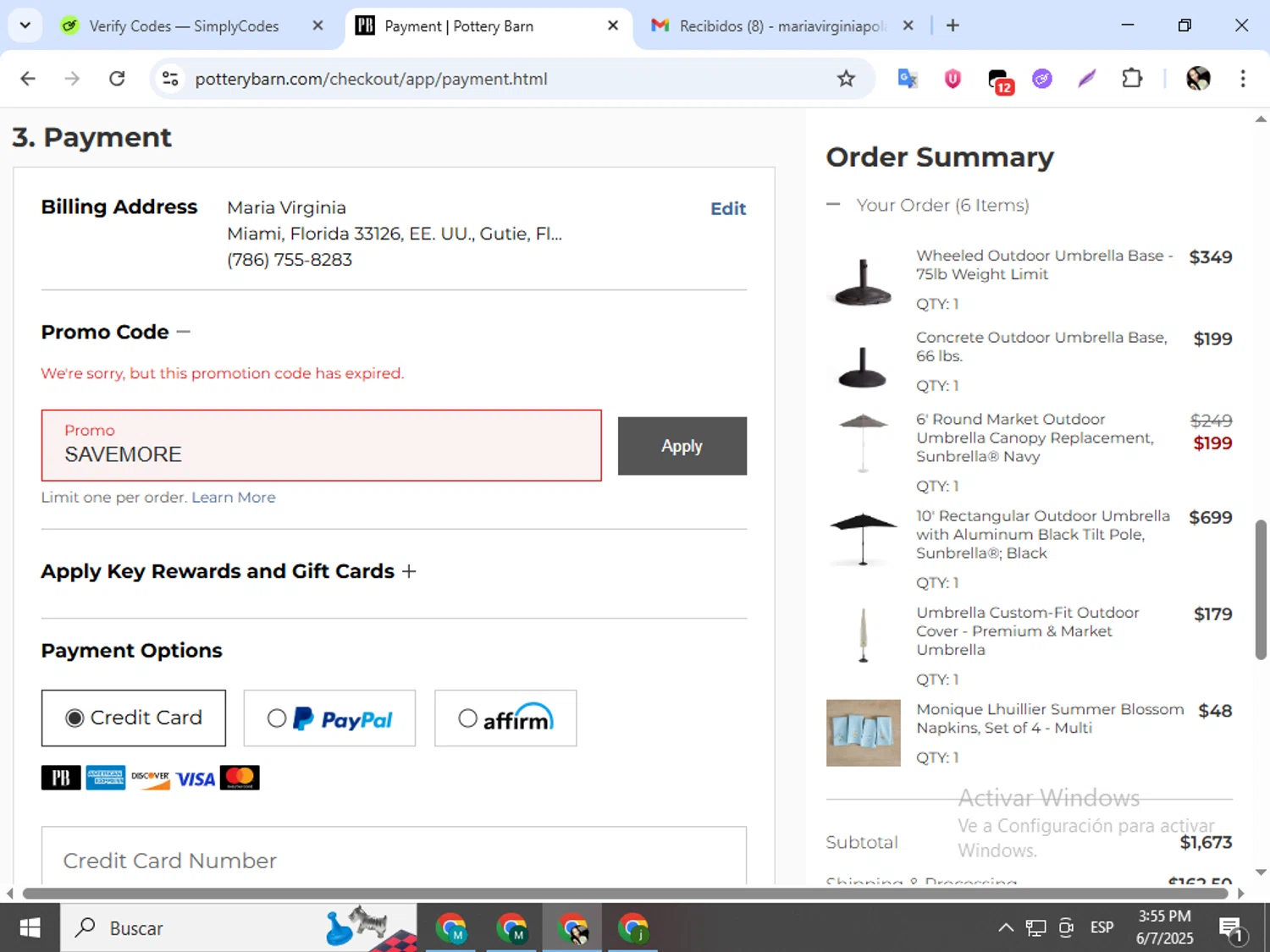
Task: Open the Windows Start menu
Action: (x=30, y=928)
